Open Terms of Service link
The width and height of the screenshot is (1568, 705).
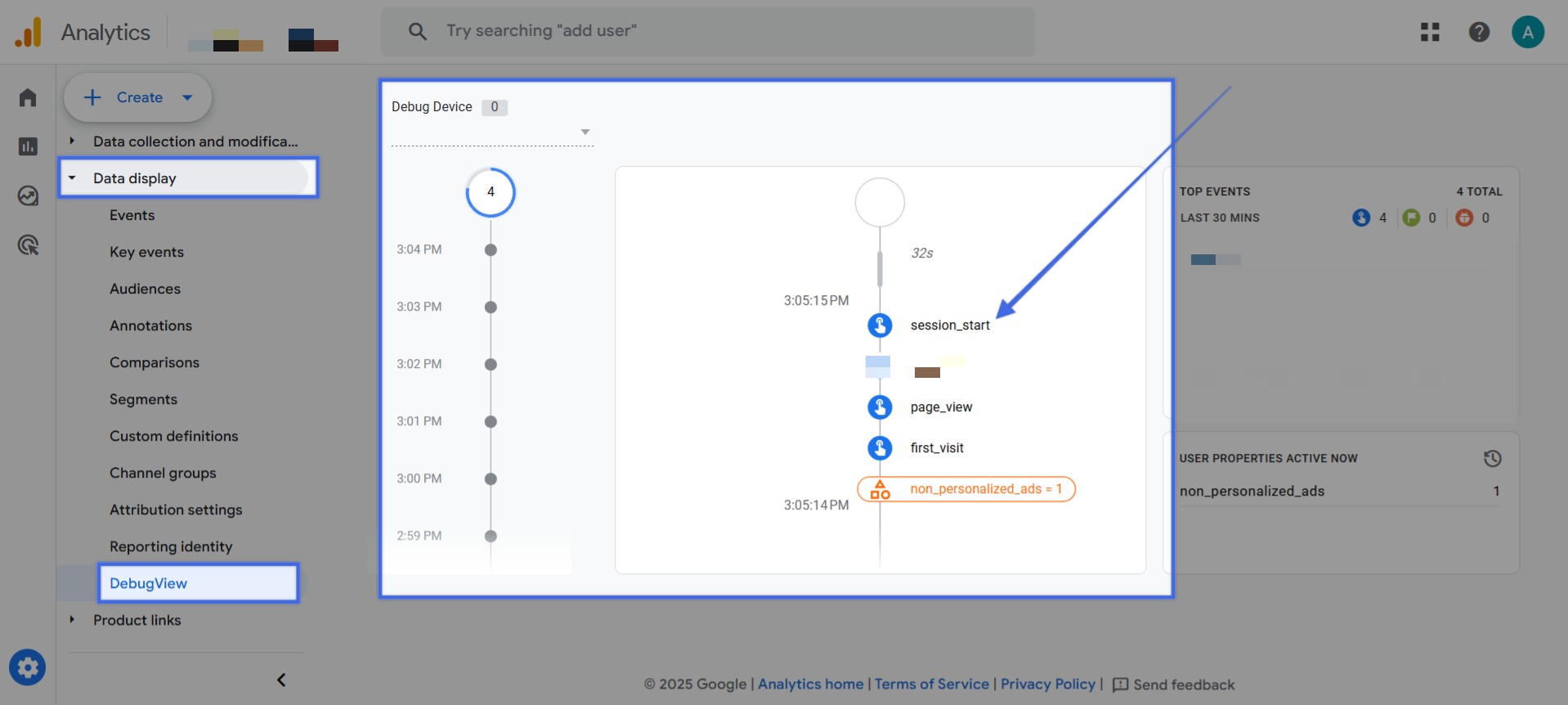[x=931, y=684]
